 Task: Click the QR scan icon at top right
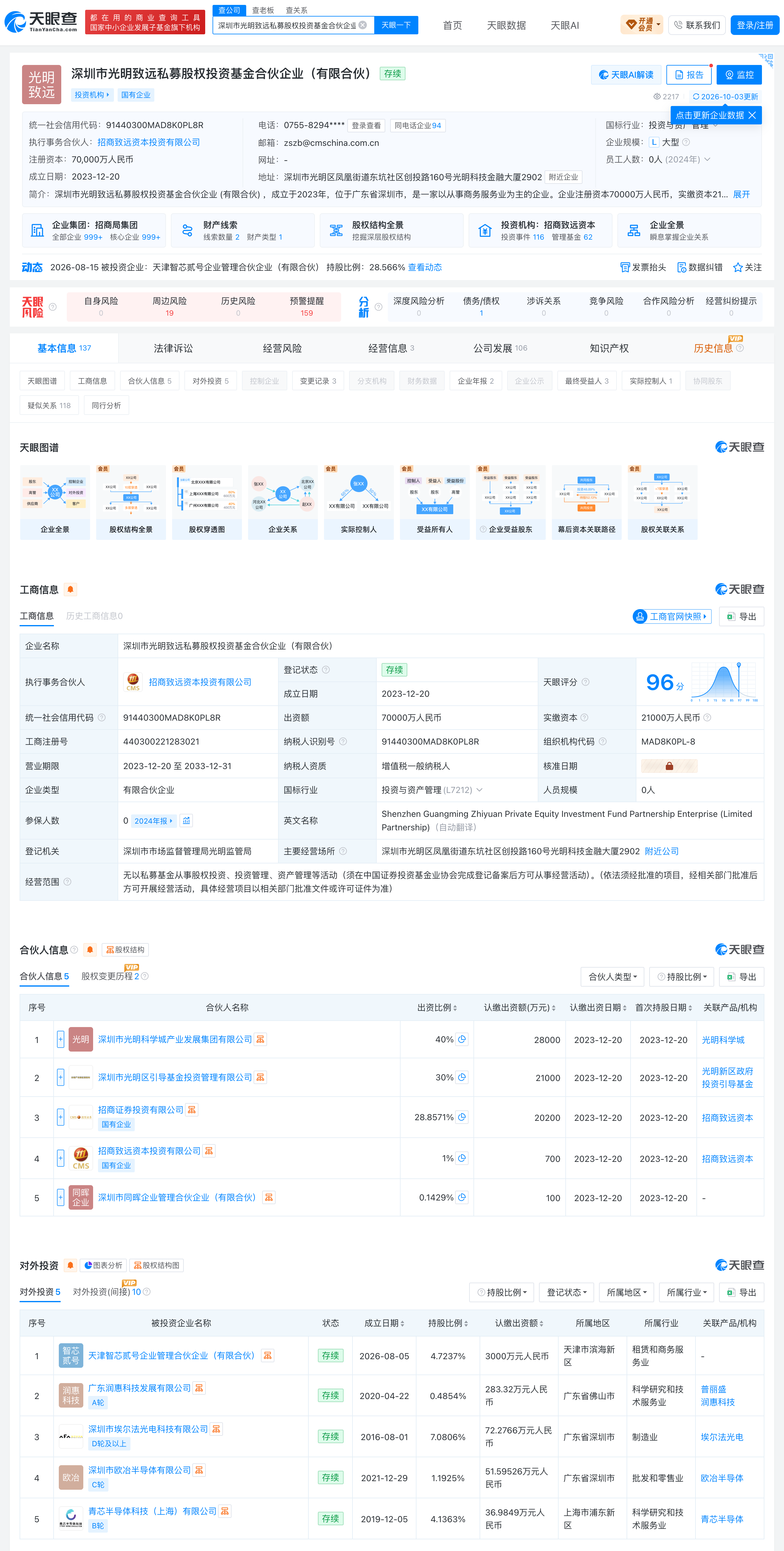(x=766, y=60)
